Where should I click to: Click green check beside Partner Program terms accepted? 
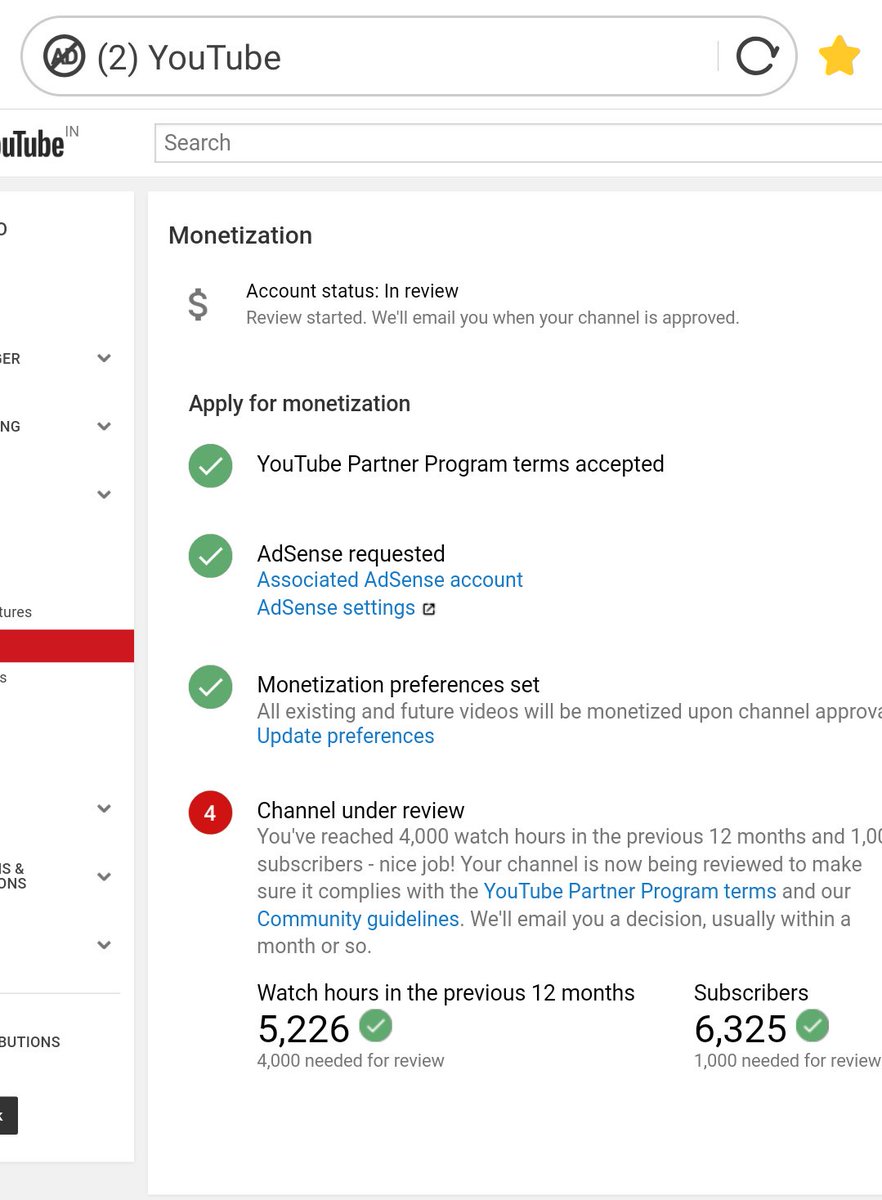coord(210,466)
